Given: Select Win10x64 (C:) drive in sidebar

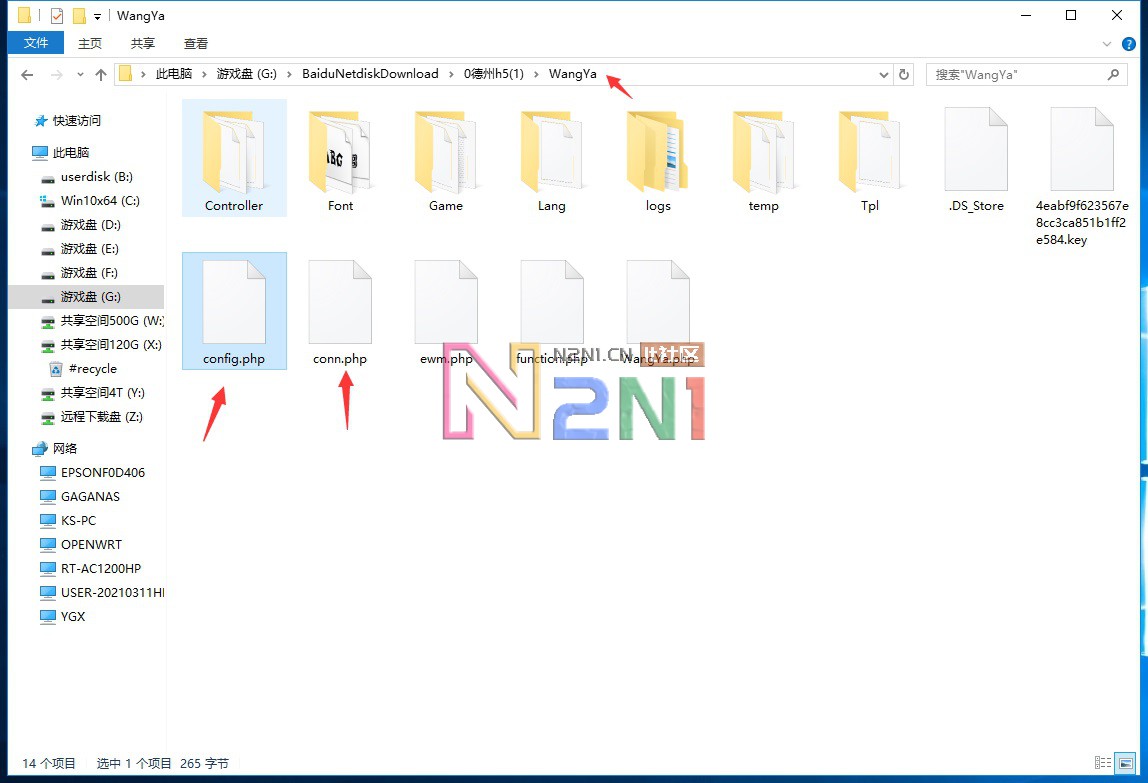Looking at the screenshot, I should pos(100,201).
